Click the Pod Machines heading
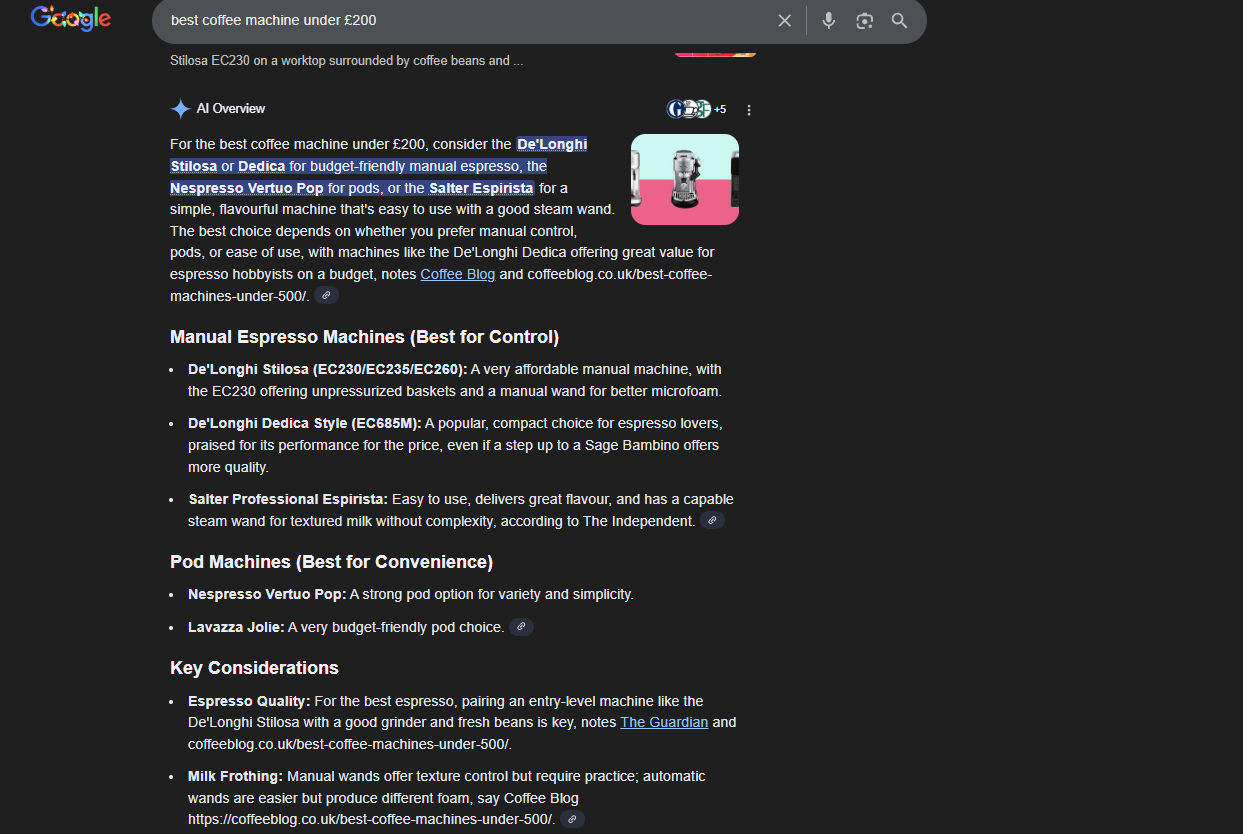1243x834 pixels. point(331,562)
